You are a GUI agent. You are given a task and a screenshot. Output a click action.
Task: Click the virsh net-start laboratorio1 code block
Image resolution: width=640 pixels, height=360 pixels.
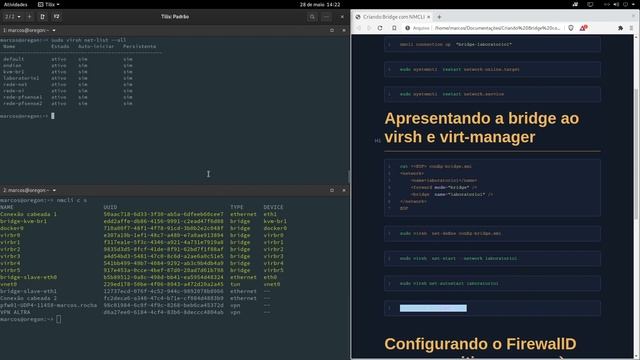492,258
